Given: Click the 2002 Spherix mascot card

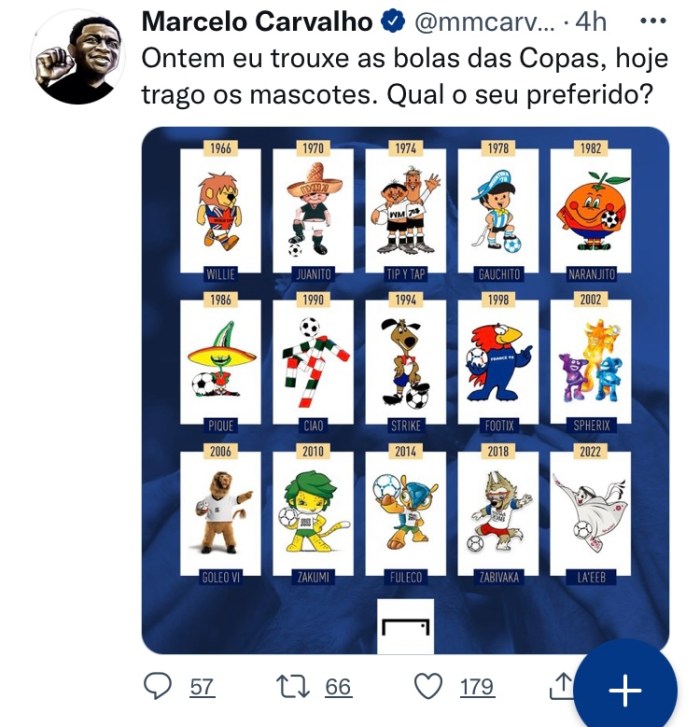Looking at the screenshot, I should pyautogui.click(x=590, y=363).
